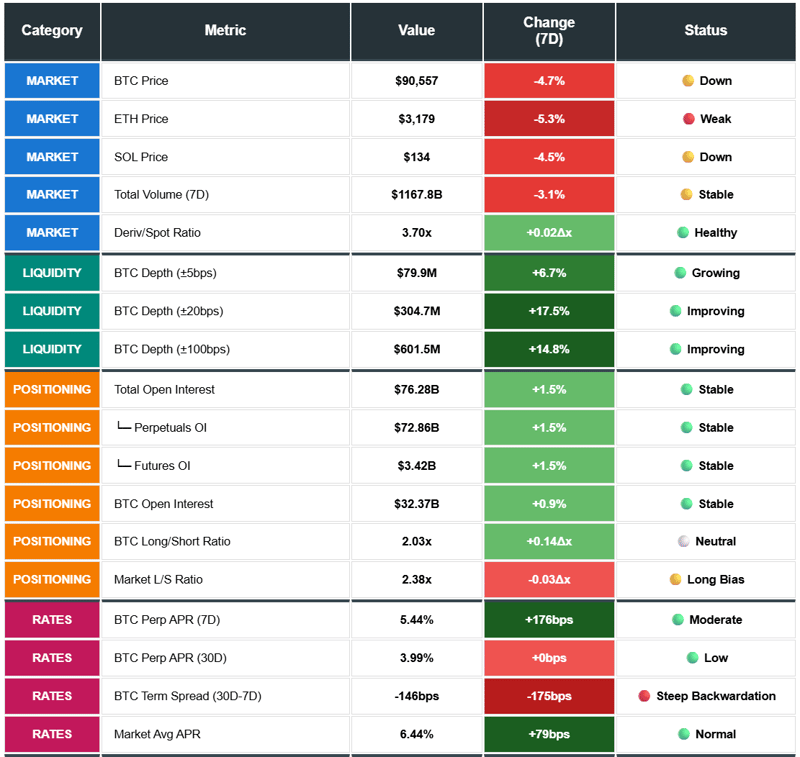The width and height of the screenshot is (800, 757).
Task: Open the Metric column header
Action: [x=224, y=31]
